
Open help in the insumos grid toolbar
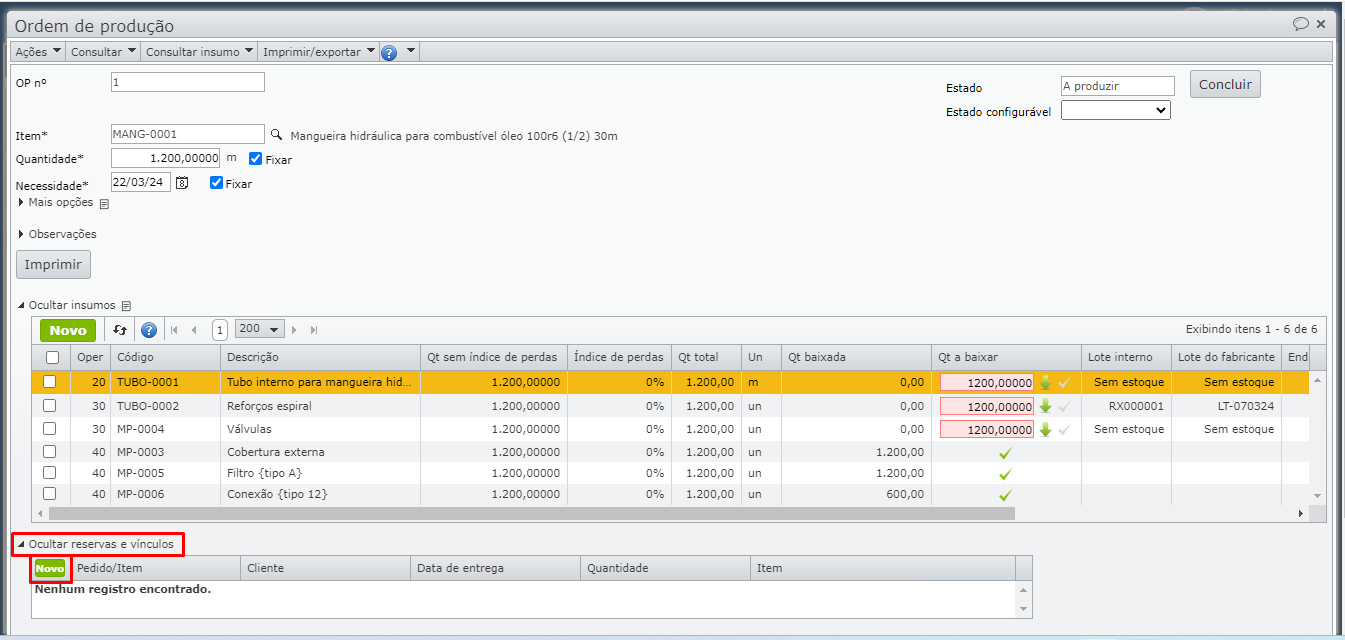(x=149, y=329)
